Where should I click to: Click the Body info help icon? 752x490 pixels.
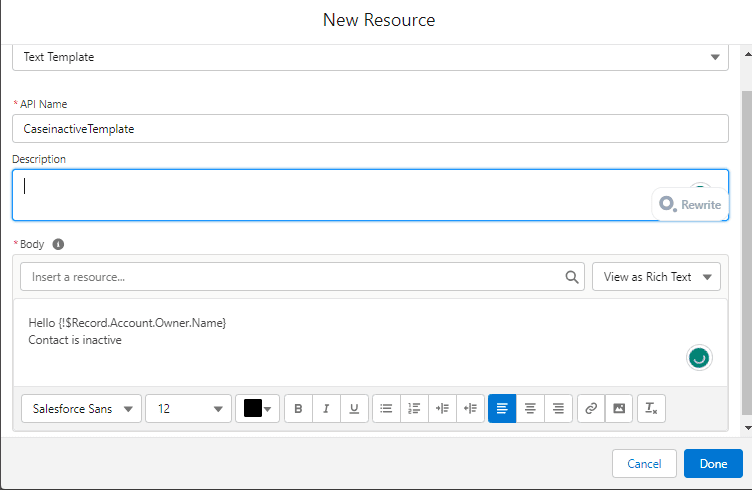pyautogui.click(x=58, y=244)
